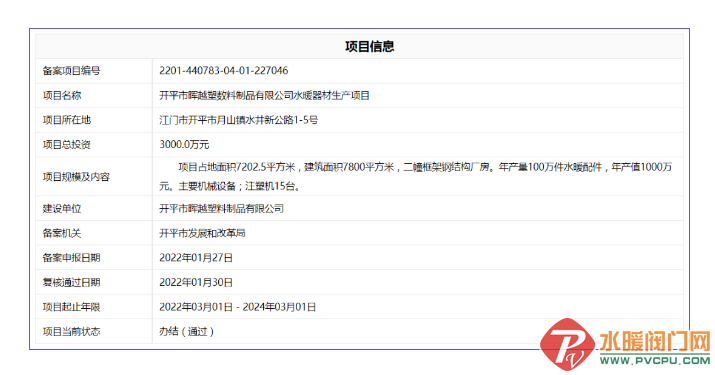Select builder 开平市晖越塑料制品有限公司

click(x=221, y=208)
